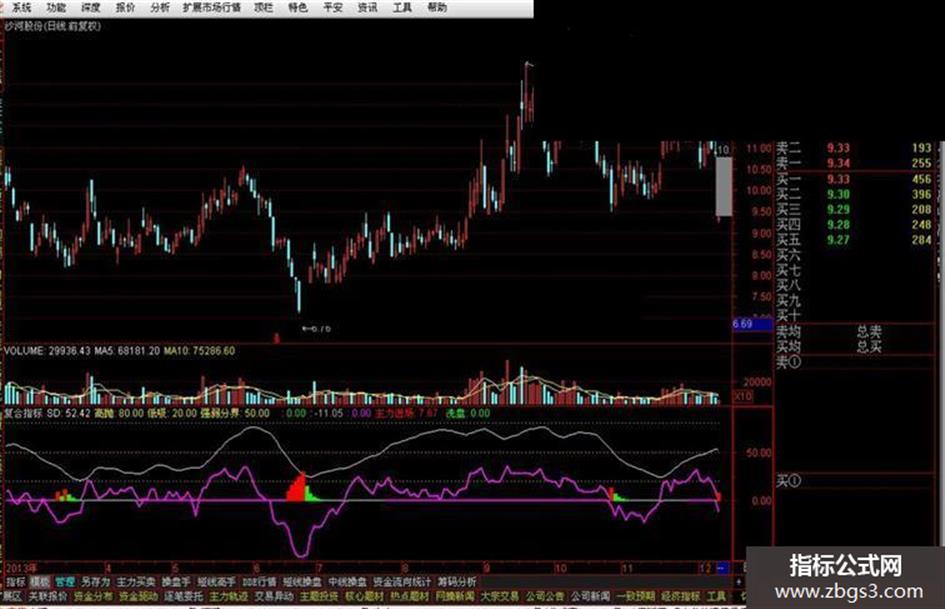This screenshot has width=945, height=609.
Task: Open 筹码分析 indicator tab
Action: 456,582
